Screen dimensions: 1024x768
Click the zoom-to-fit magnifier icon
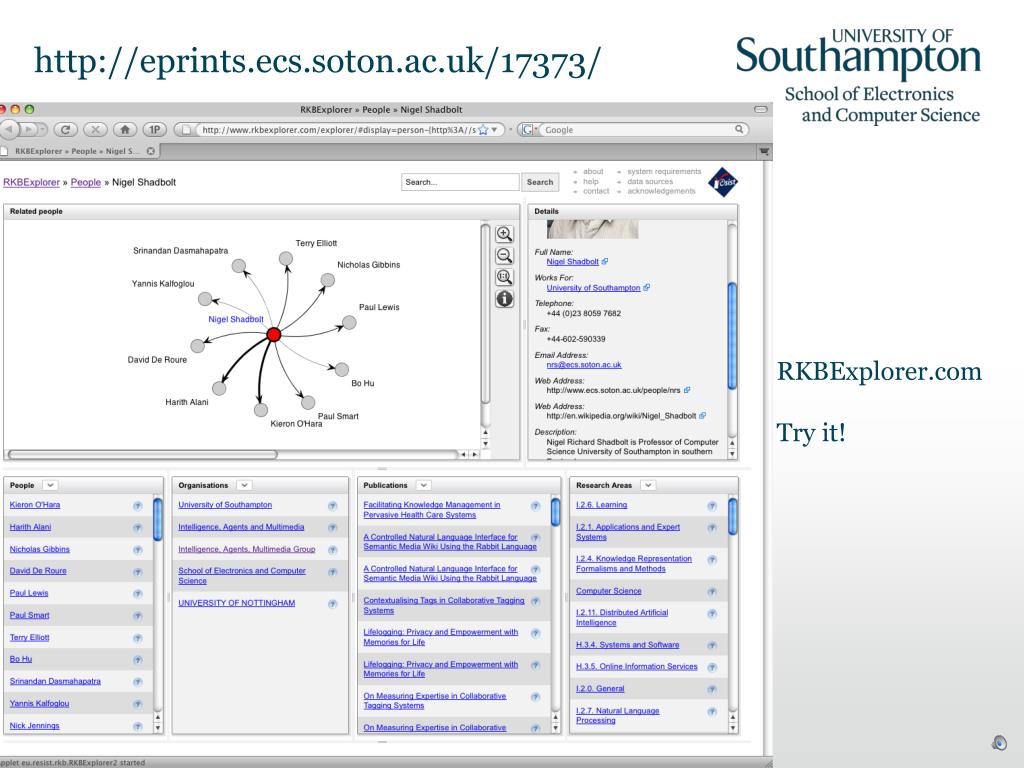coord(504,277)
